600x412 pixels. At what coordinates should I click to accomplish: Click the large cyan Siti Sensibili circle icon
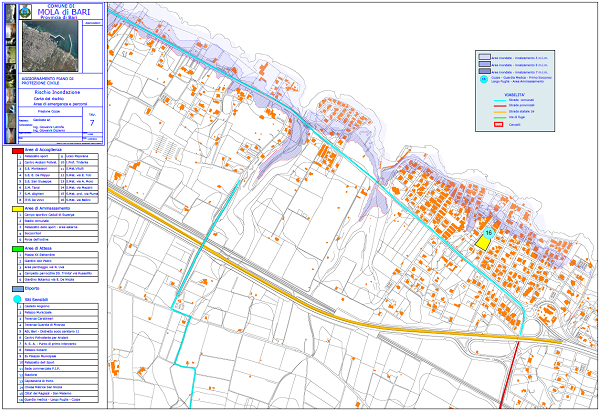(x=16, y=298)
